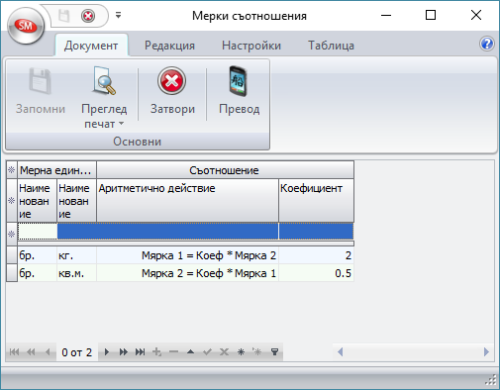Image resolution: width=500 pixels, height=390 pixels.
Task: Click the Запомни save button
Action: pyautogui.click(x=40, y=92)
